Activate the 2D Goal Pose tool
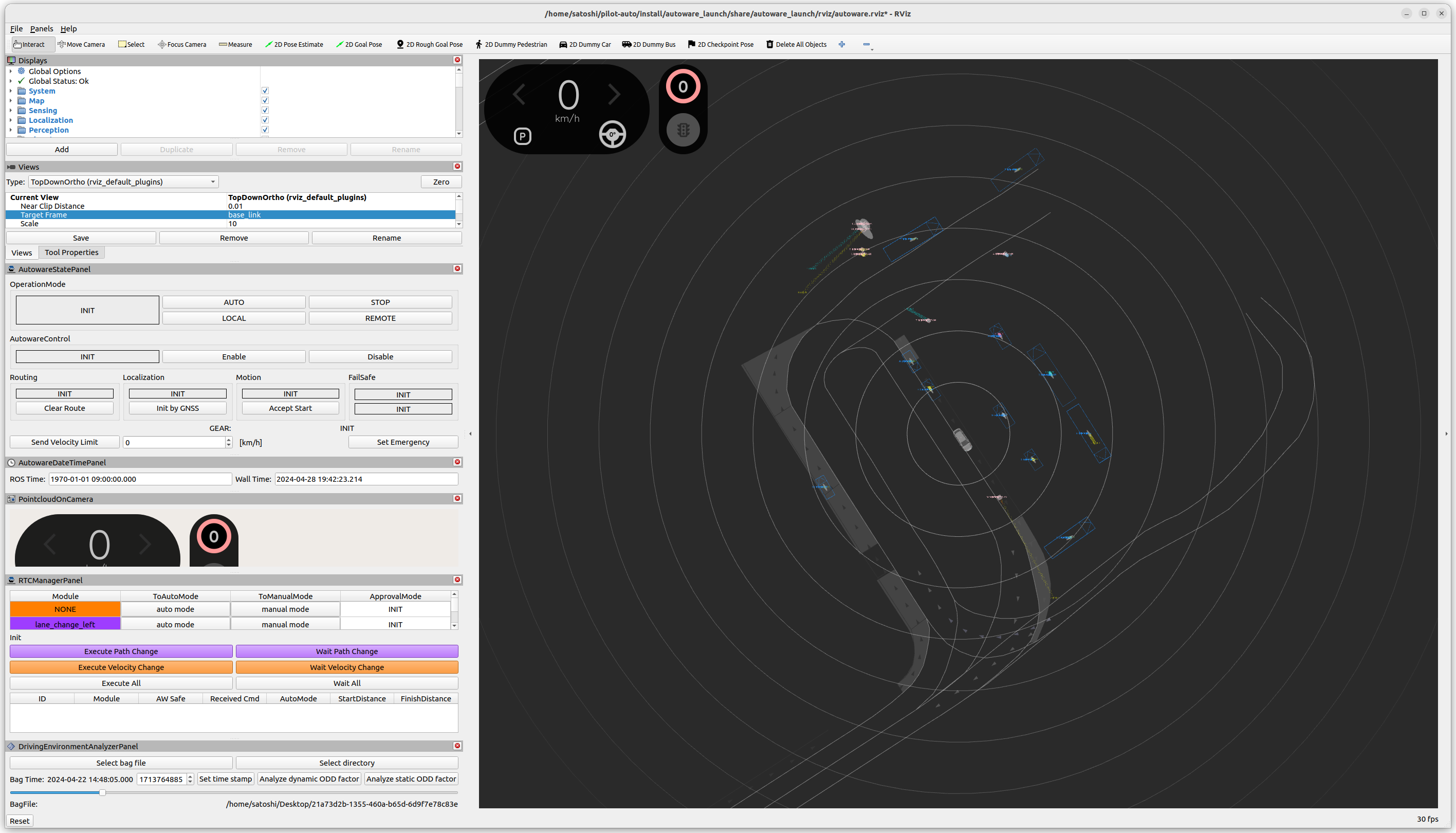The height and width of the screenshot is (833, 1456). [359, 44]
